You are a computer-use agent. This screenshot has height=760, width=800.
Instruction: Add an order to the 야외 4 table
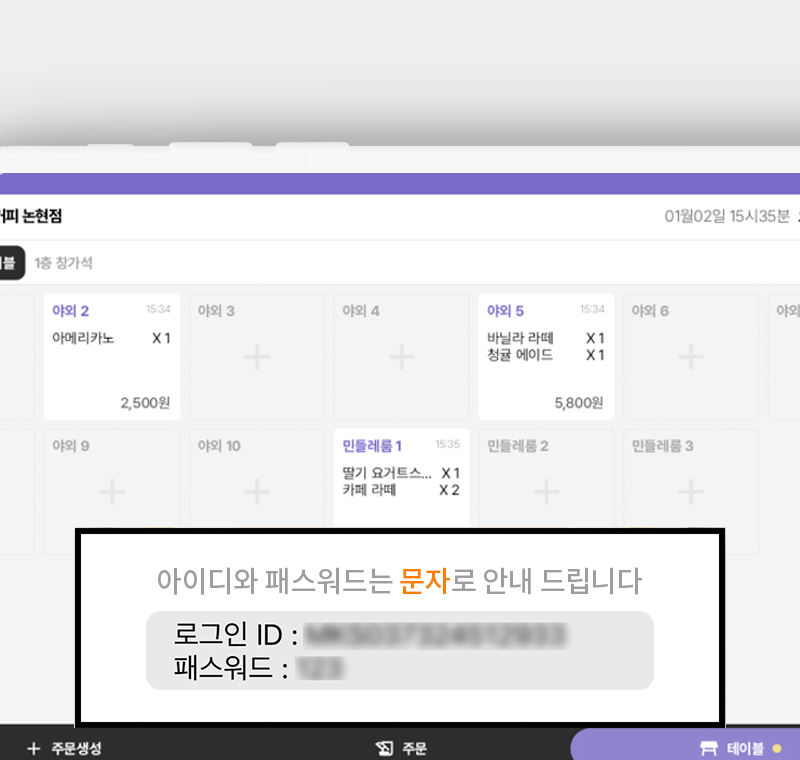click(x=401, y=356)
